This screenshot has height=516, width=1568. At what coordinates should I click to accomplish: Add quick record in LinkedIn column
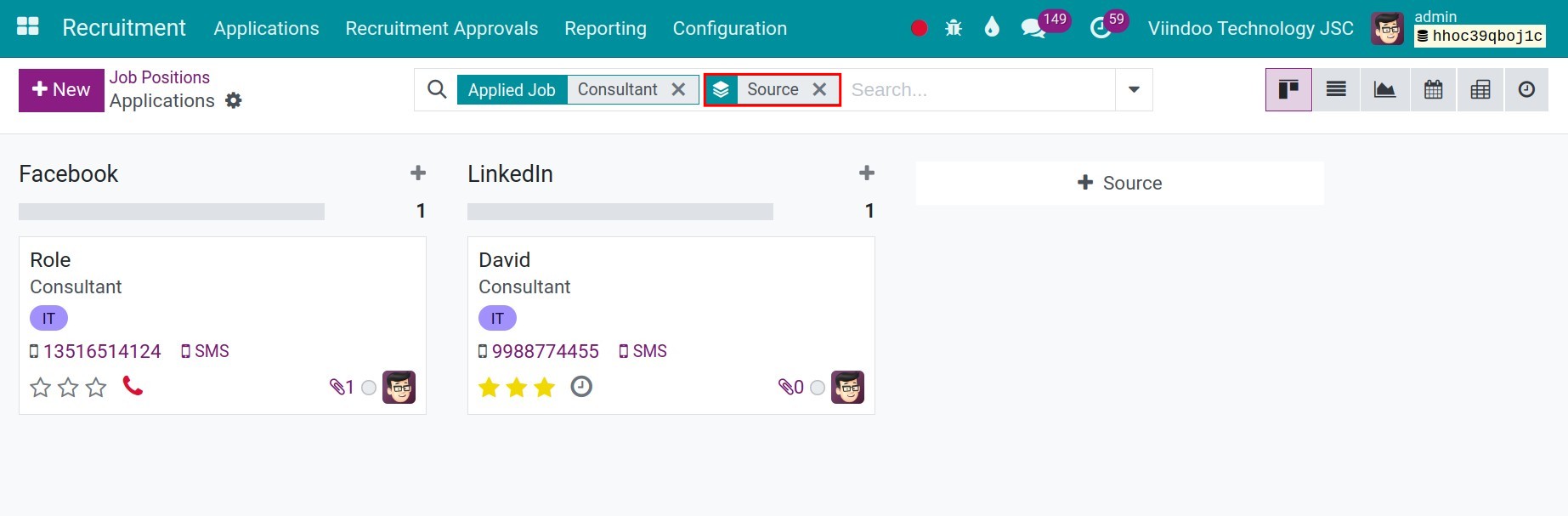[x=866, y=173]
